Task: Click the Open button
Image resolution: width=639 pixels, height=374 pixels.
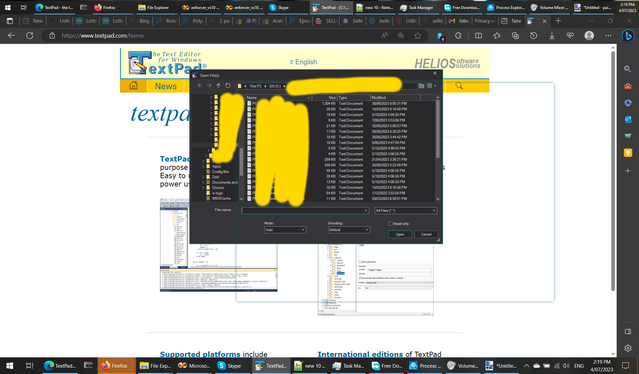Action: click(x=400, y=234)
